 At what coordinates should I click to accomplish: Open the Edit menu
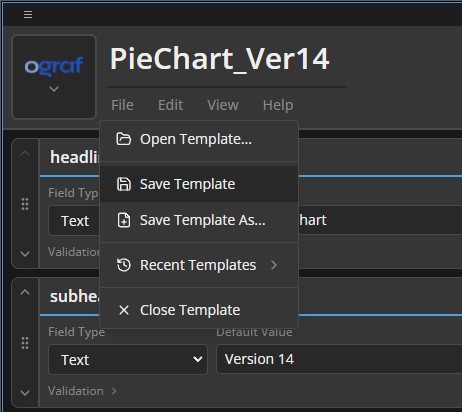[x=170, y=105]
